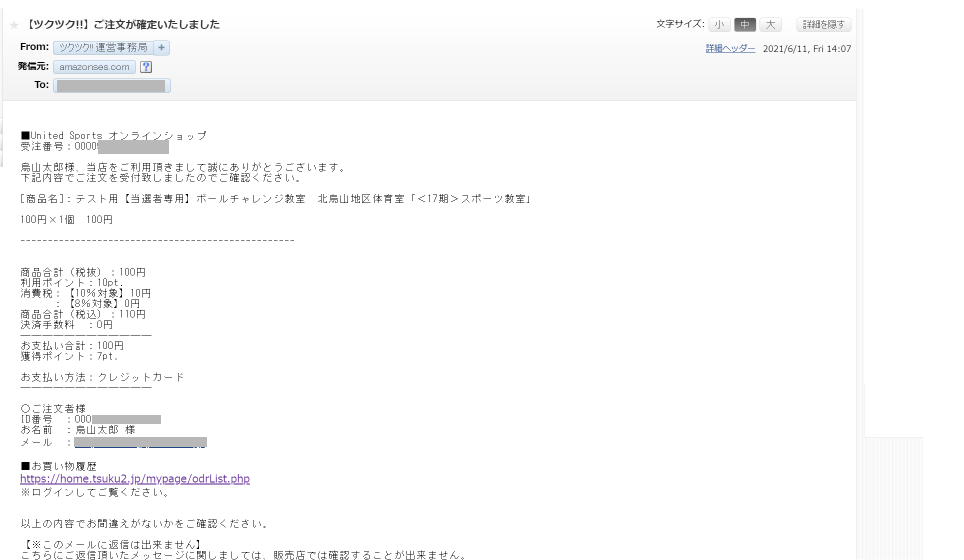Click 利用ポイント:10pt. text

72,283
